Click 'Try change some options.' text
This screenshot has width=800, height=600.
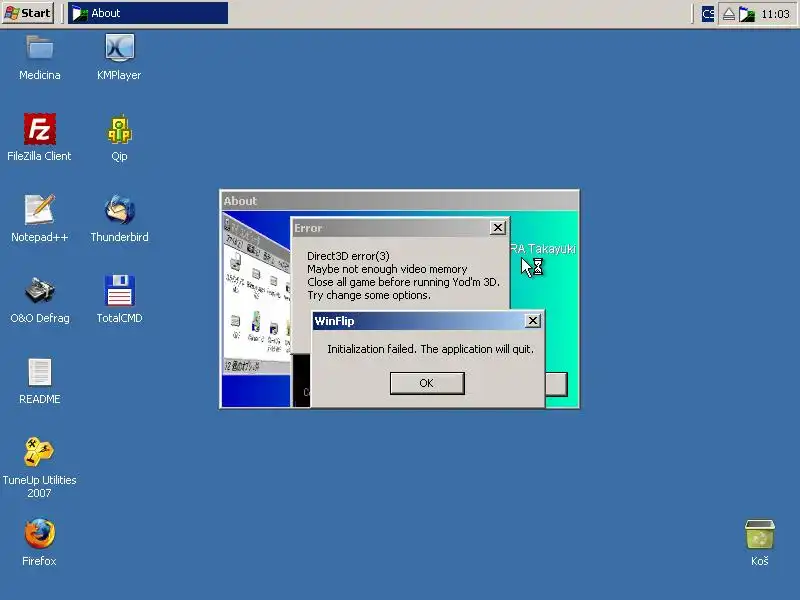(x=369, y=295)
